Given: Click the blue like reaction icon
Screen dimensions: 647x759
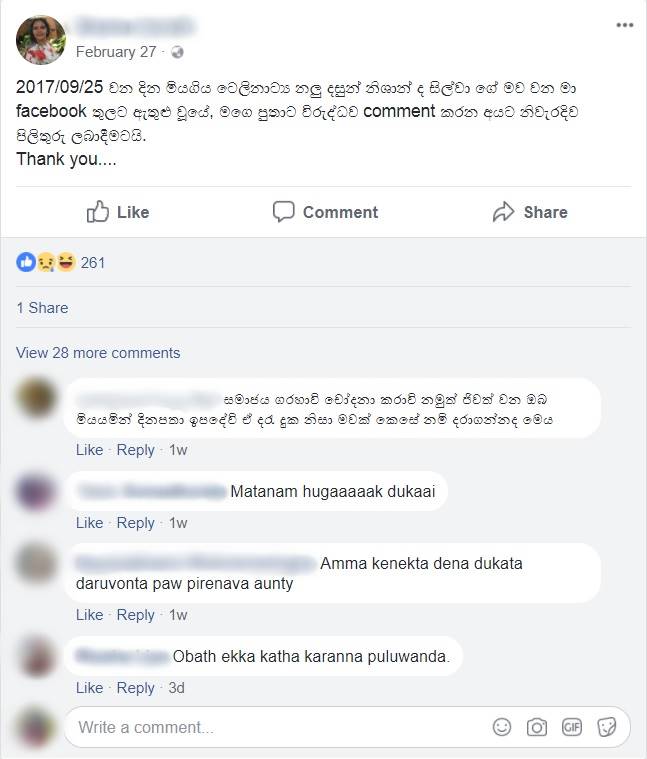Looking at the screenshot, I should click(26, 262).
